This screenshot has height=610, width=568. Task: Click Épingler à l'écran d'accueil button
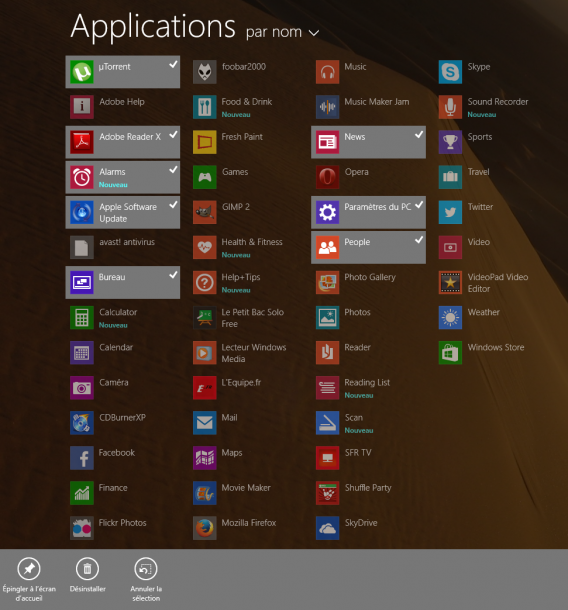[29, 580]
